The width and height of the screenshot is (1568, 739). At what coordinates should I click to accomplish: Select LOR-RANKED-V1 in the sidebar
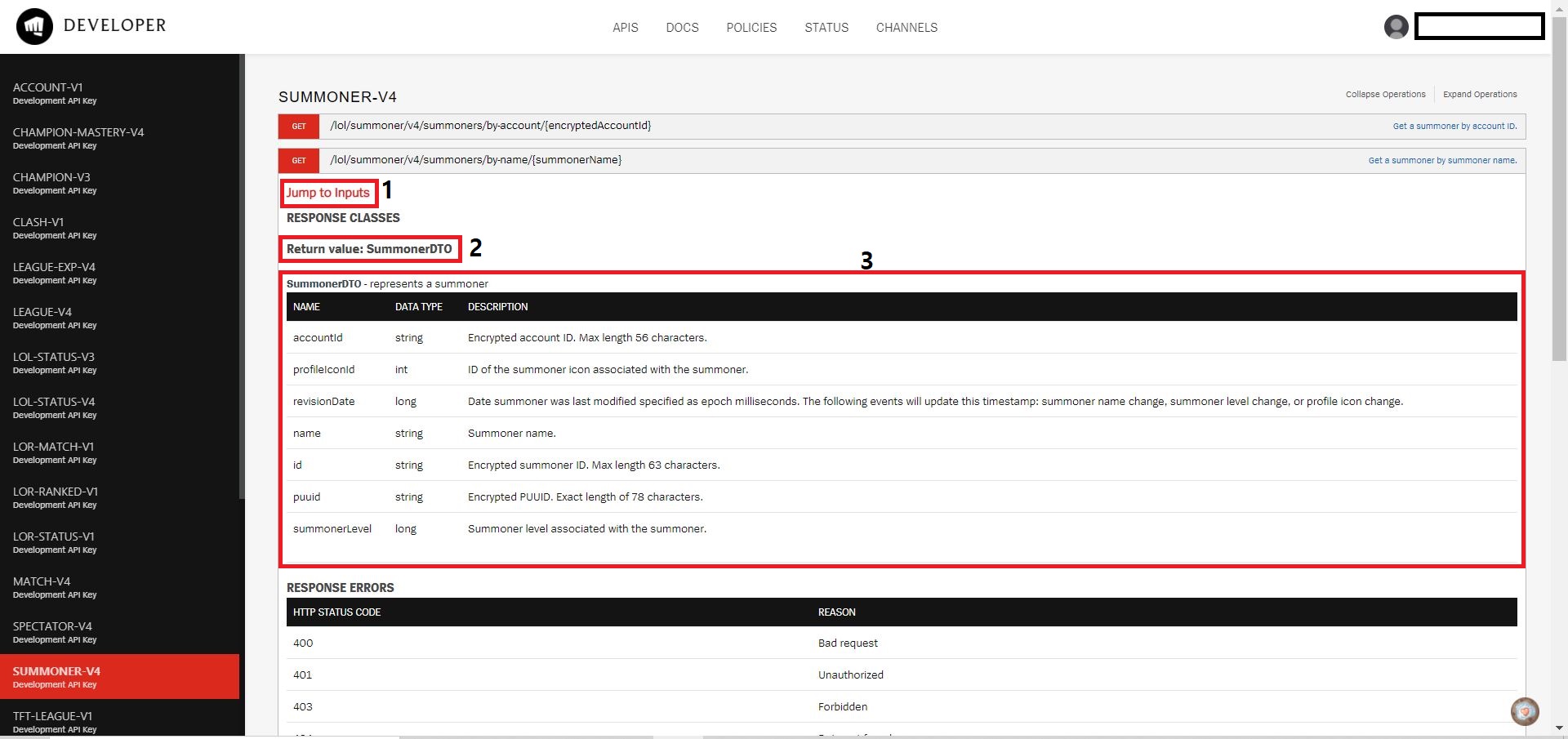click(119, 497)
